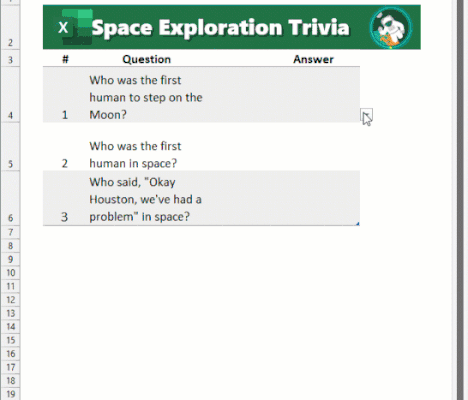Viewport: 468px width, 400px height.
Task: Click the table resize handle at the table corner
Action: [x=358, y=224]
